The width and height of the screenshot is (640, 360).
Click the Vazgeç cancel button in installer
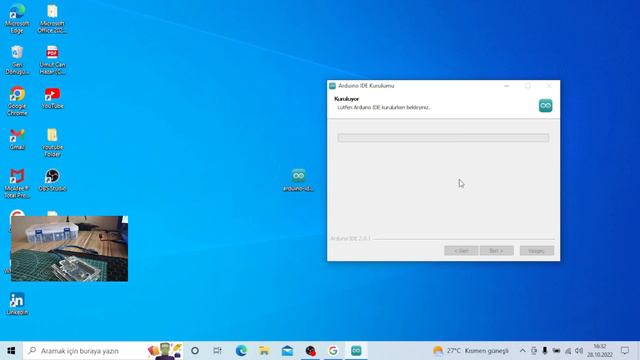point(536,251)
